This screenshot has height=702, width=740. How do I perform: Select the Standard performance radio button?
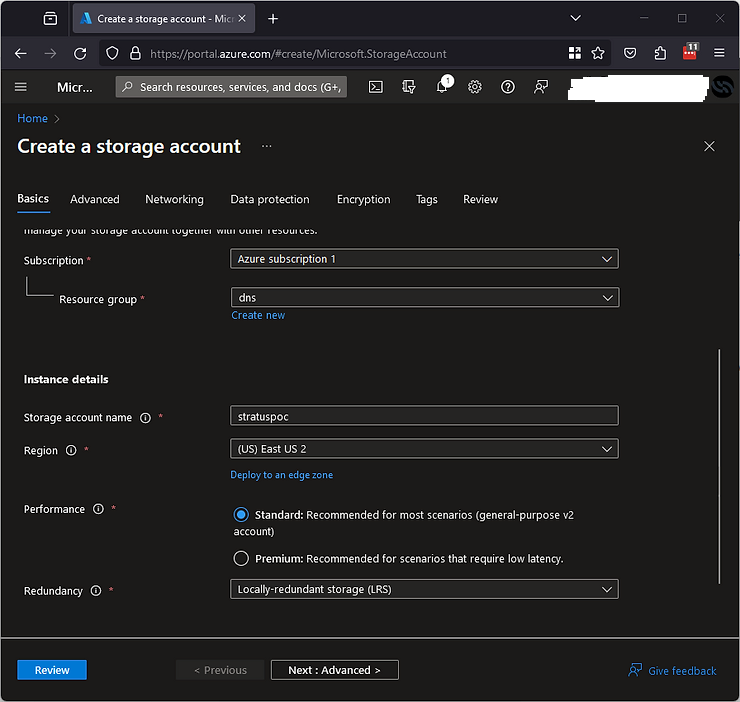click(x=241, y=515)
